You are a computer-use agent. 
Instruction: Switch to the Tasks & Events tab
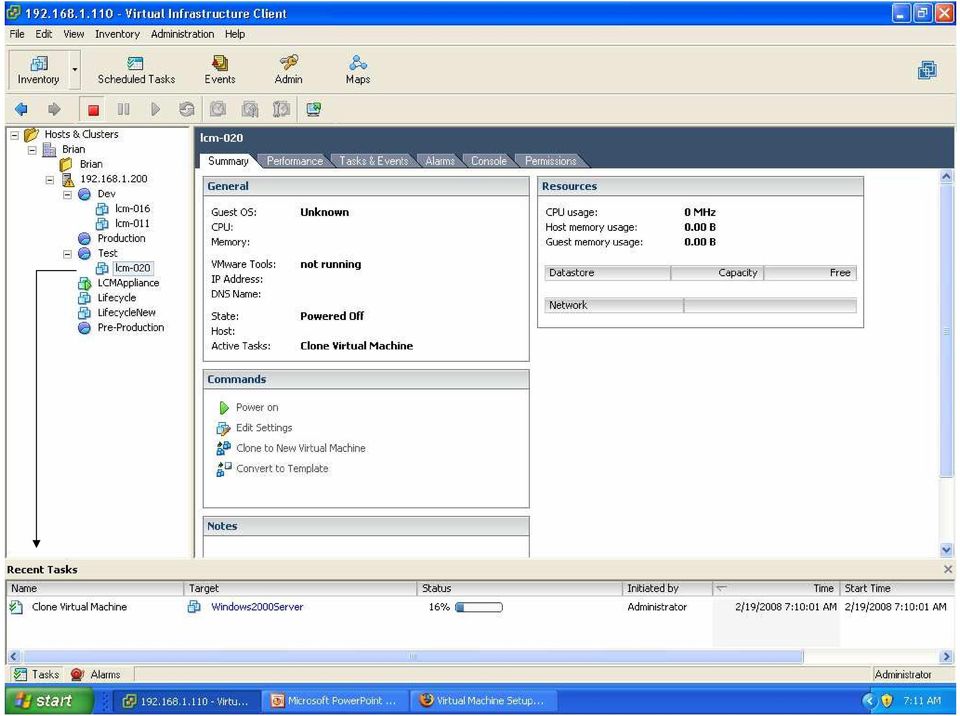coord(373,161)
